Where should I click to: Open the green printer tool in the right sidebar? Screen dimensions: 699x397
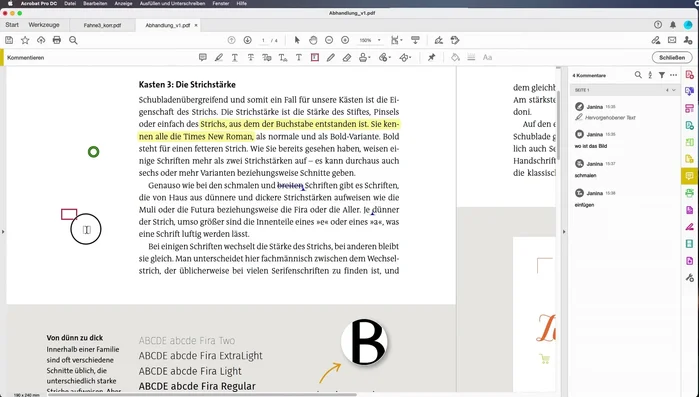(690, 193)
